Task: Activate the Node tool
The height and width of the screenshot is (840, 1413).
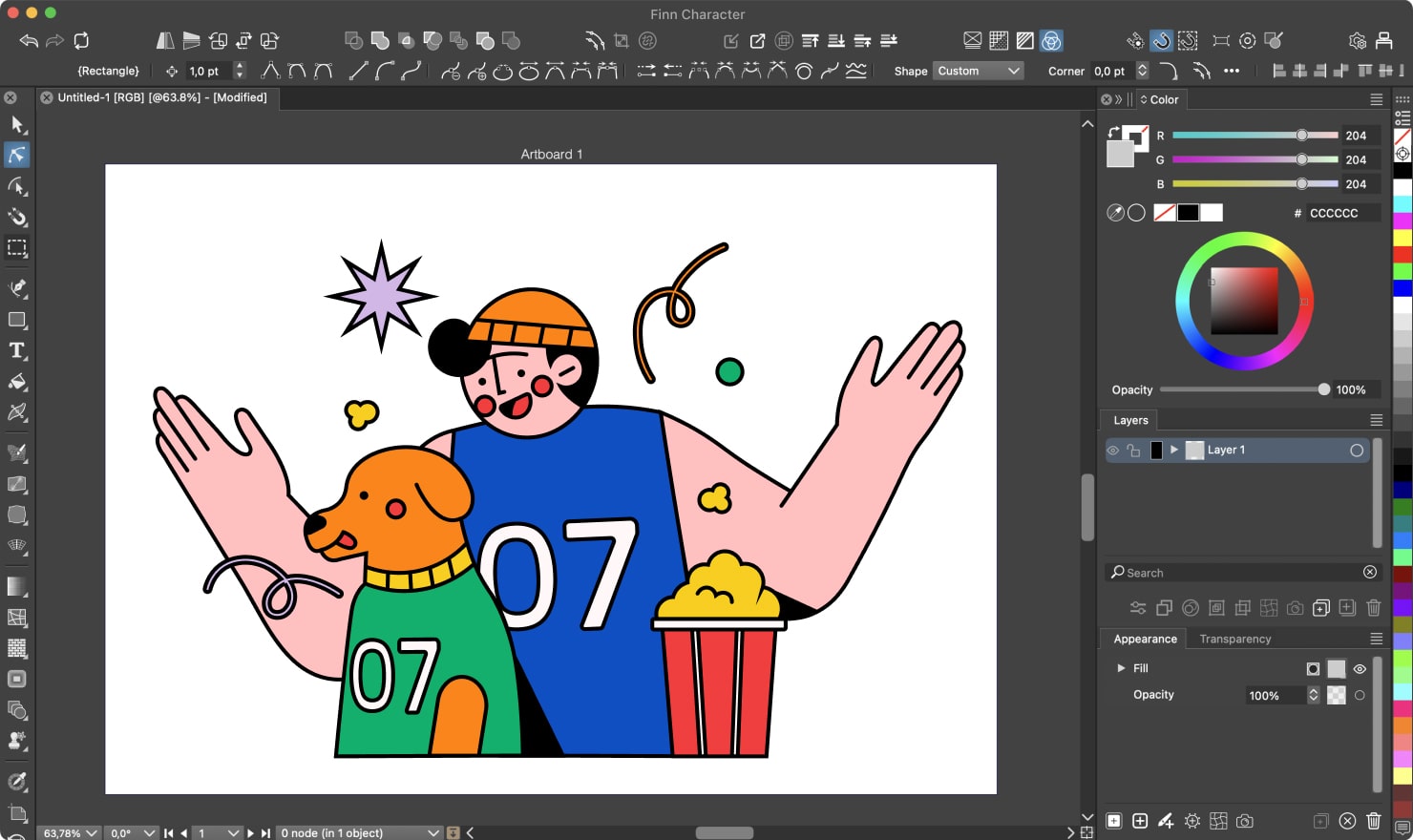Action: [x=15, y=154]
